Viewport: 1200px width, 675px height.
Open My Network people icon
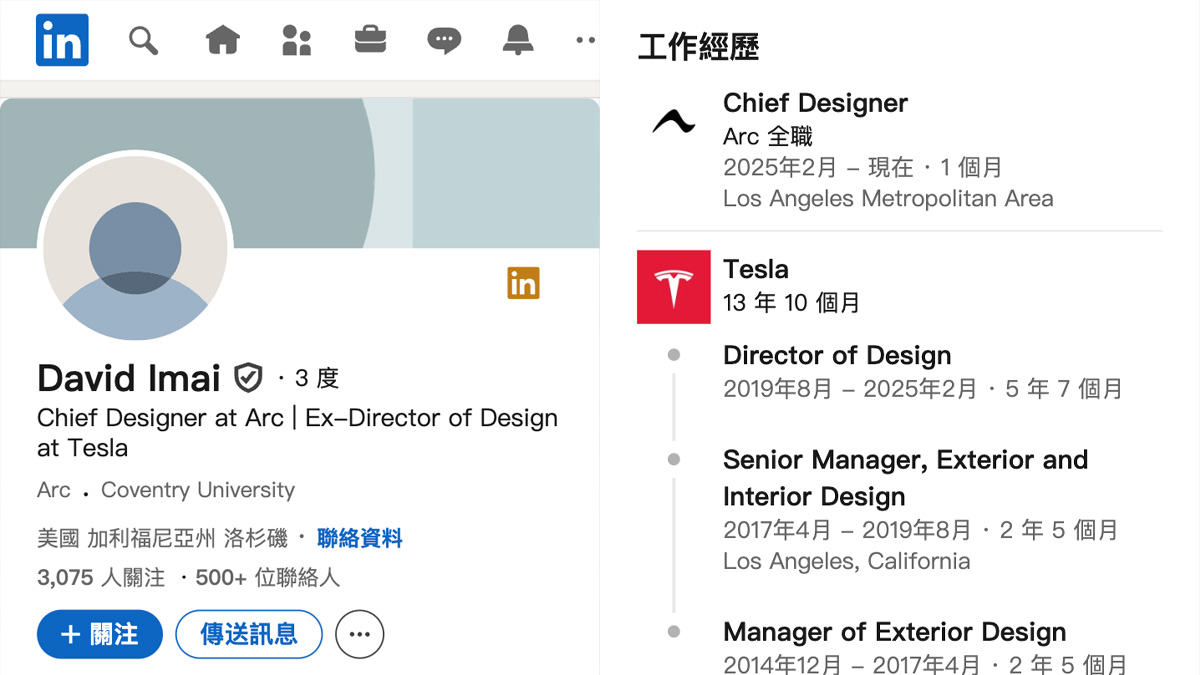[297, 40]
